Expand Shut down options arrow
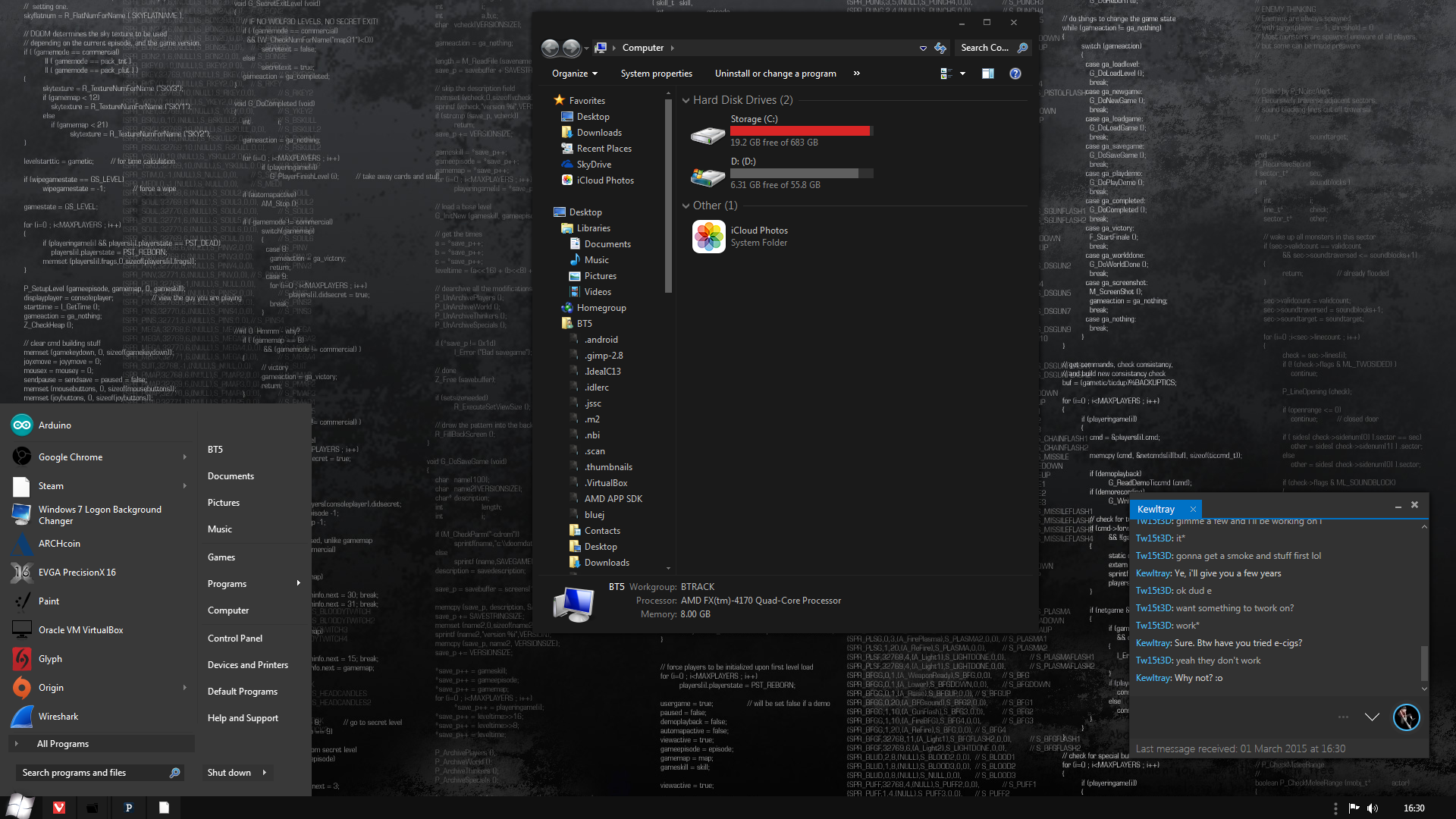Image resolution: width=1456 pixels, height=819 pixels. [265, 773]
